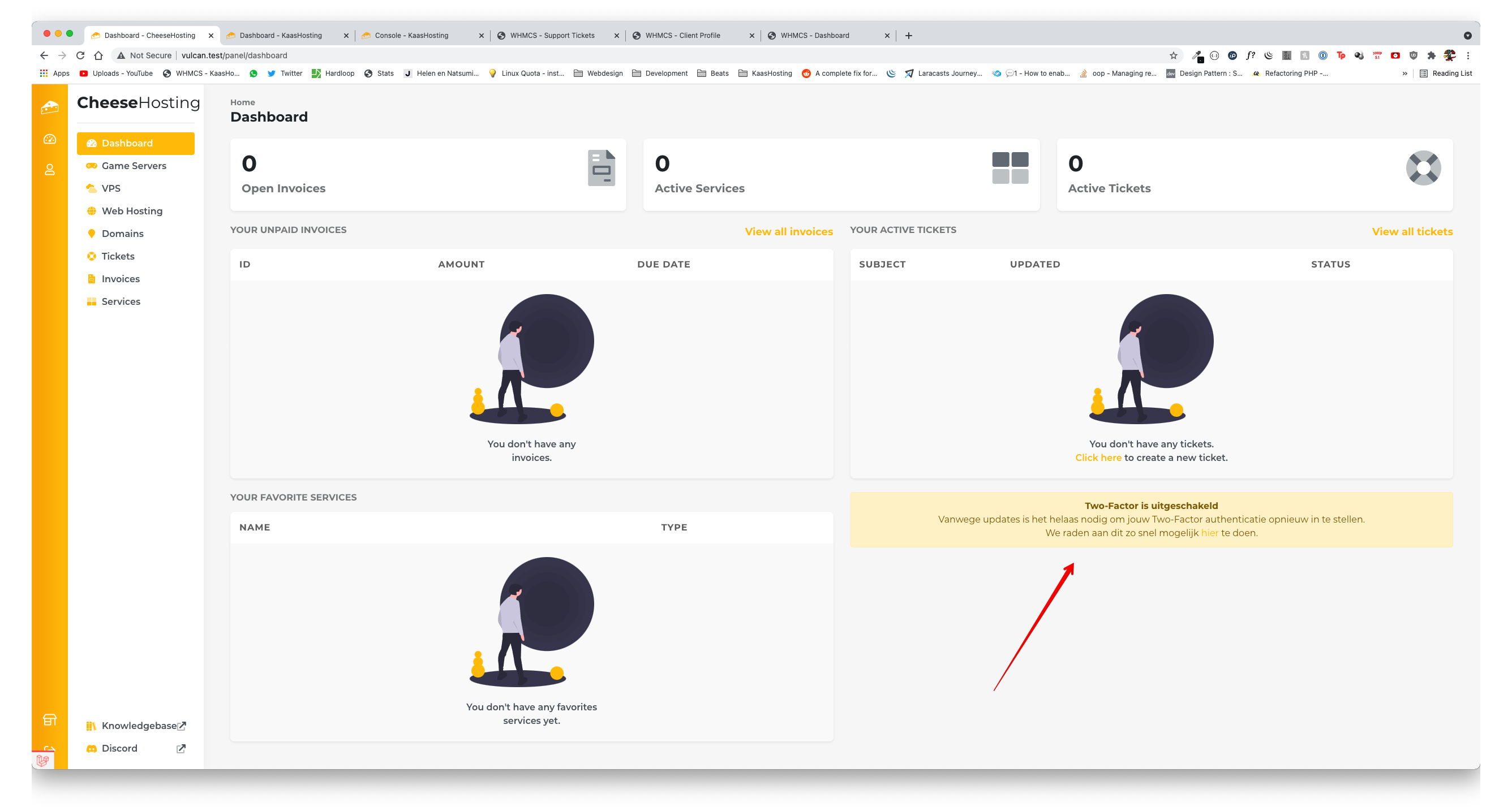Expand hidden bookmarks overflow chevron
This screenshot has width=1512, height=811.
(1404, 74)
